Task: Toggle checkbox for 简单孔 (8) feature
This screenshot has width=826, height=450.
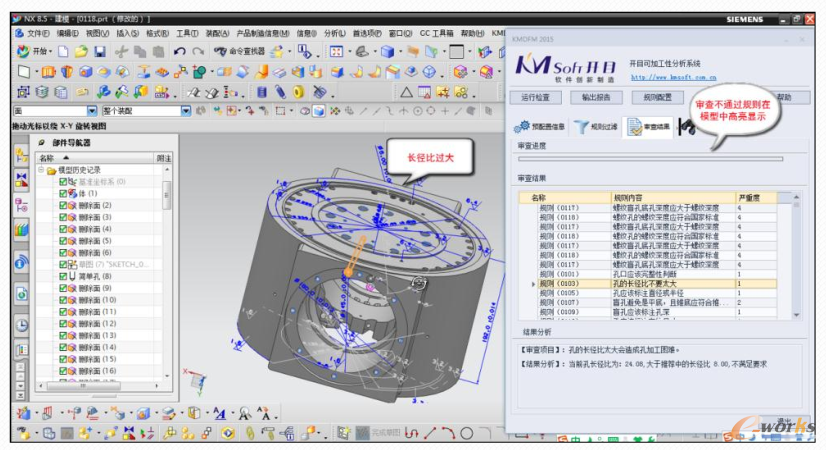Action: 62,276
